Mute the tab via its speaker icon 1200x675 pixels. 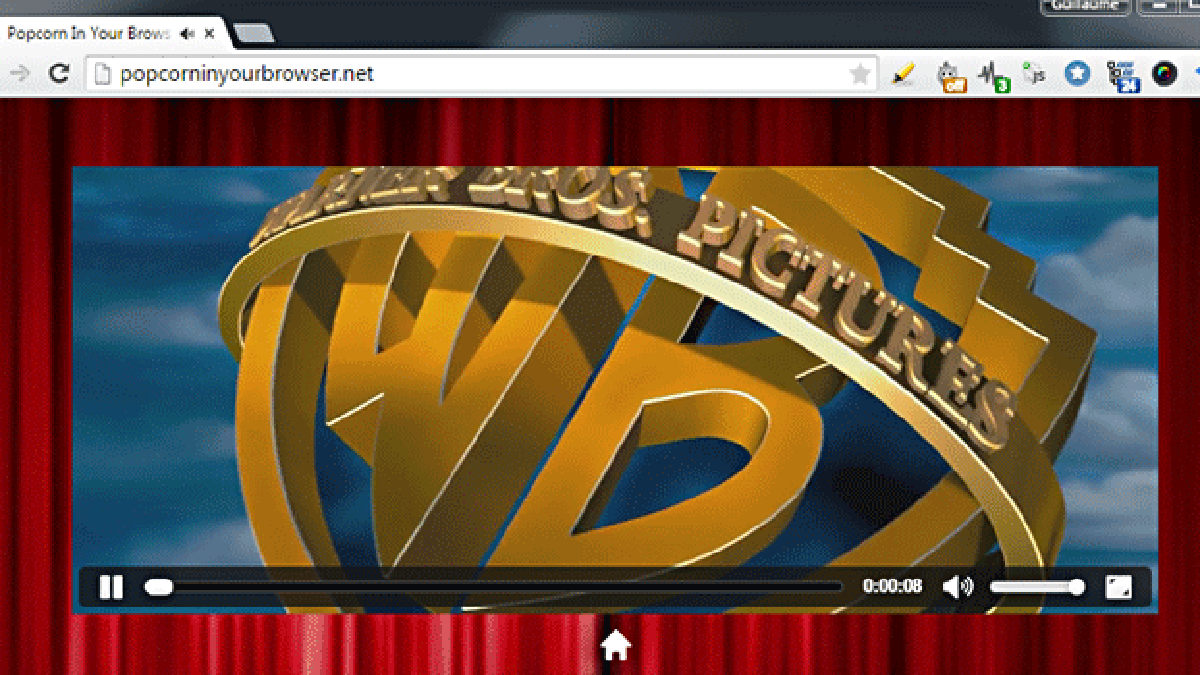[x=187, y=33]
